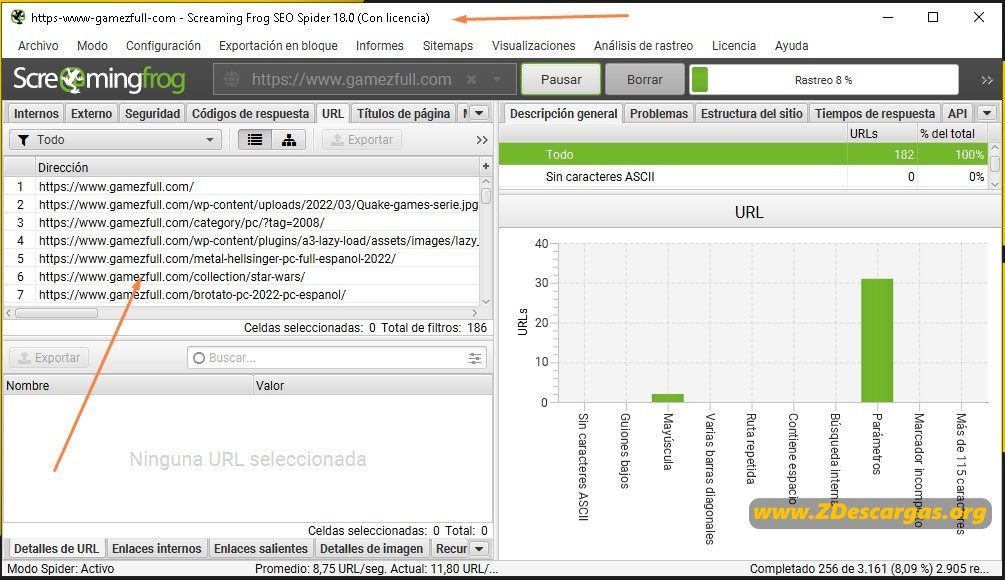
Task: Click the lower Exportar button
Action: [49, 358]
